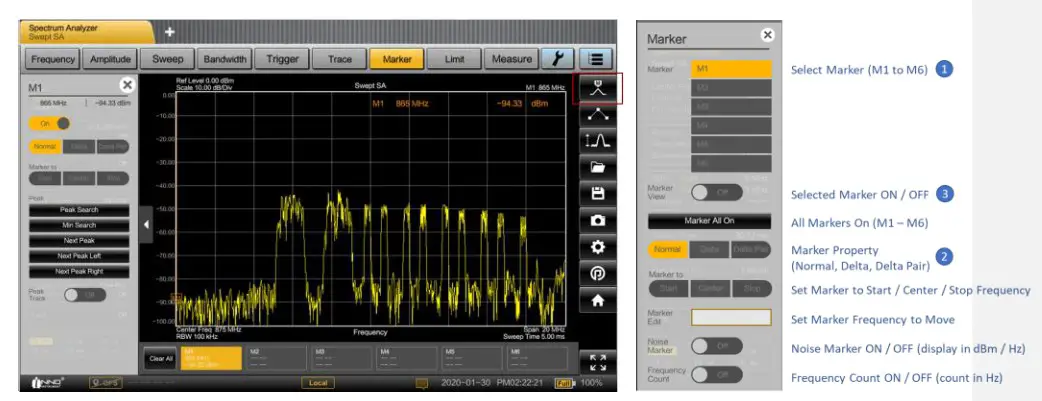Click the Local button in the status bar
This screenshot has width=1042, height=401.
tap(318, 384)
